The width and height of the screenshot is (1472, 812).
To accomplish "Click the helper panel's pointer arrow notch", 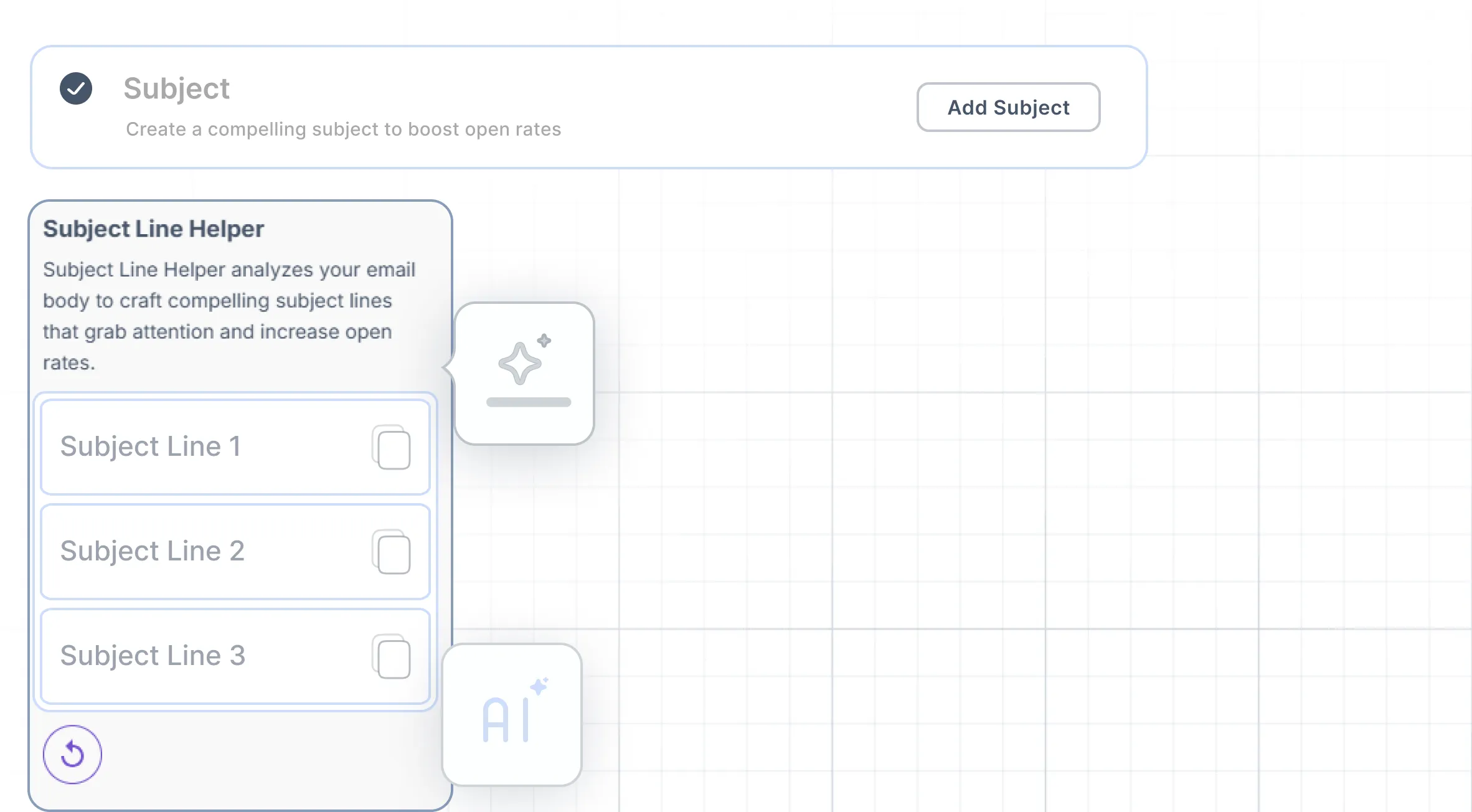I will click(x=447, y=367).
